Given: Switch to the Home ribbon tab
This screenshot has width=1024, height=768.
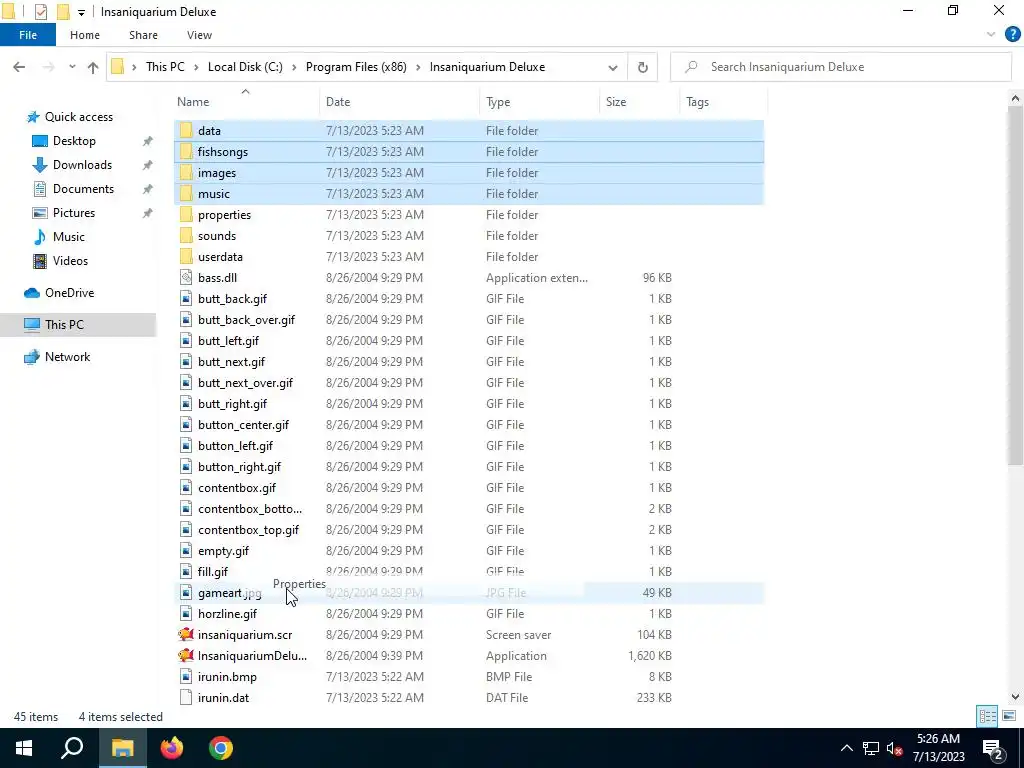Looking at the screenshot, I should pyautogui.click(x=85, y=35).
